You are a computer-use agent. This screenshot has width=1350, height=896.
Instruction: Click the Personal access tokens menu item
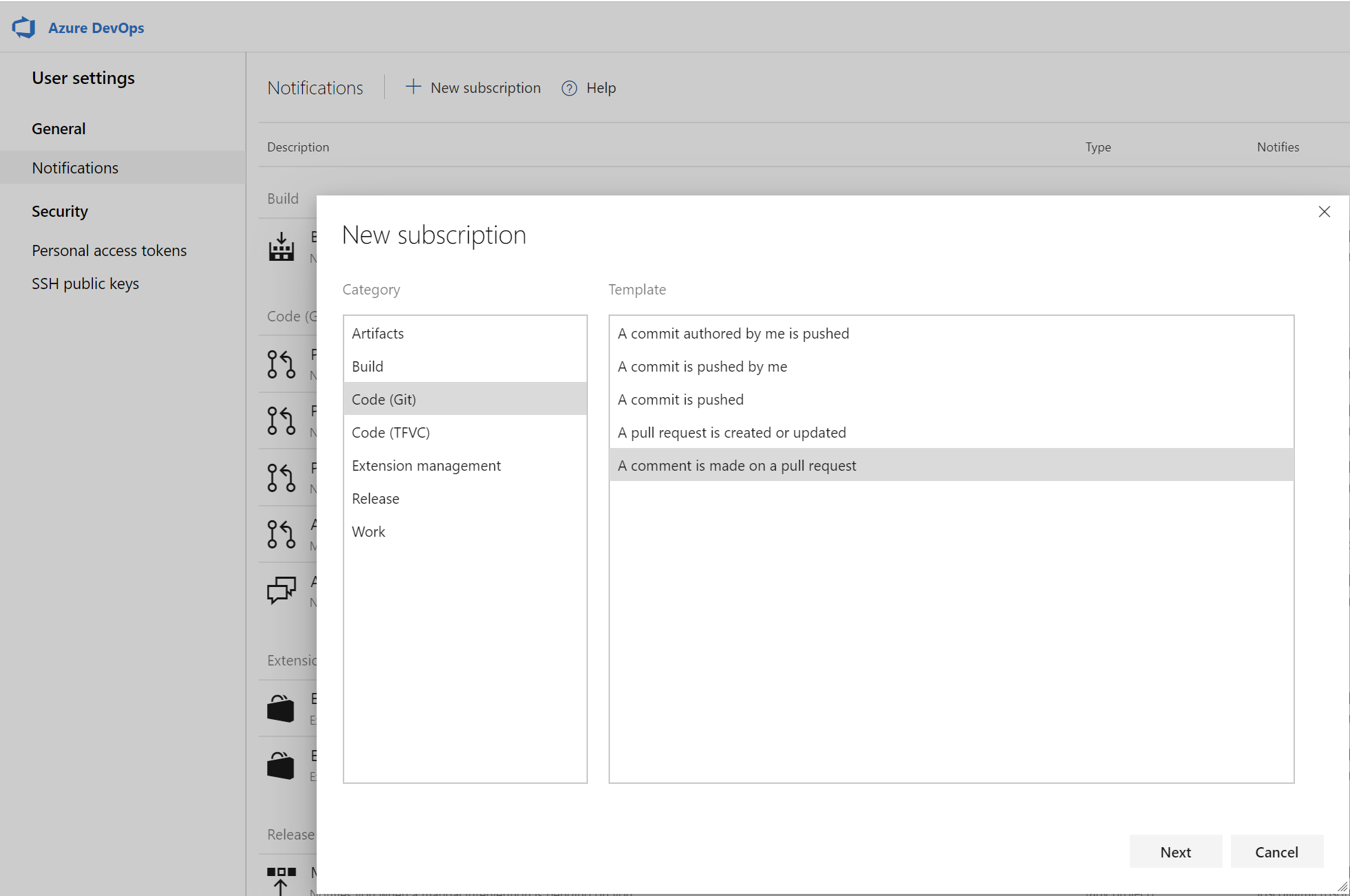(x=109, y=250)
